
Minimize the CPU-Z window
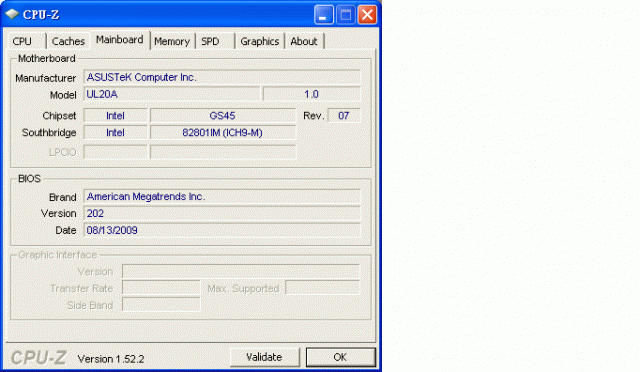[324, 15]
